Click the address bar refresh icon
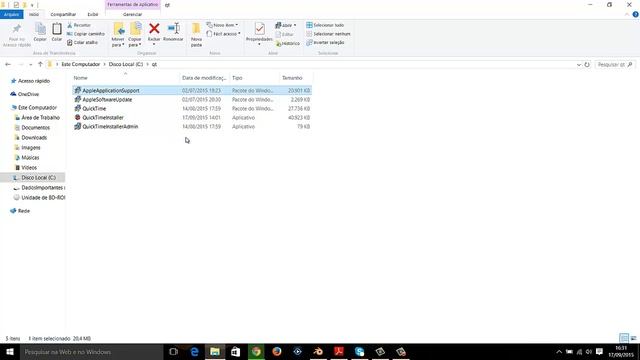Image resolution: width=640 pixels, height=360 pixels. (587, 64)
